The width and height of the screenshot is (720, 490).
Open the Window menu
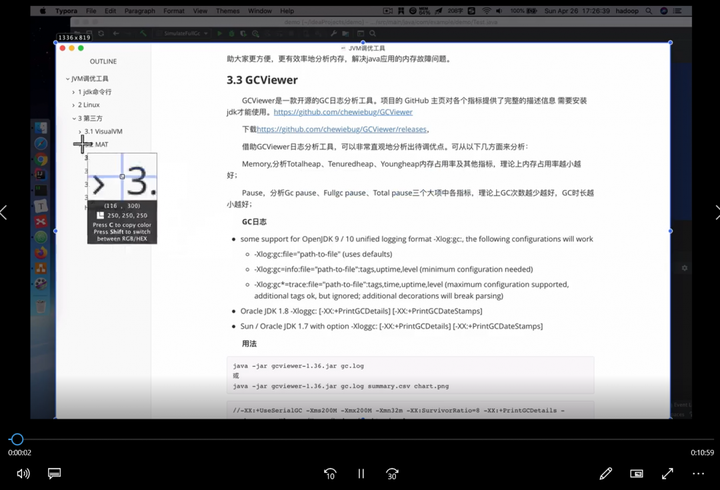point(259,11)
